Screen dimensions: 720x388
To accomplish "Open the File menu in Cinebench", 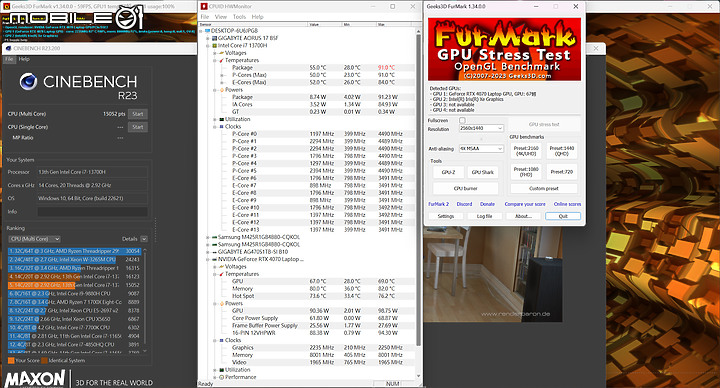I will tap(9, 59).
